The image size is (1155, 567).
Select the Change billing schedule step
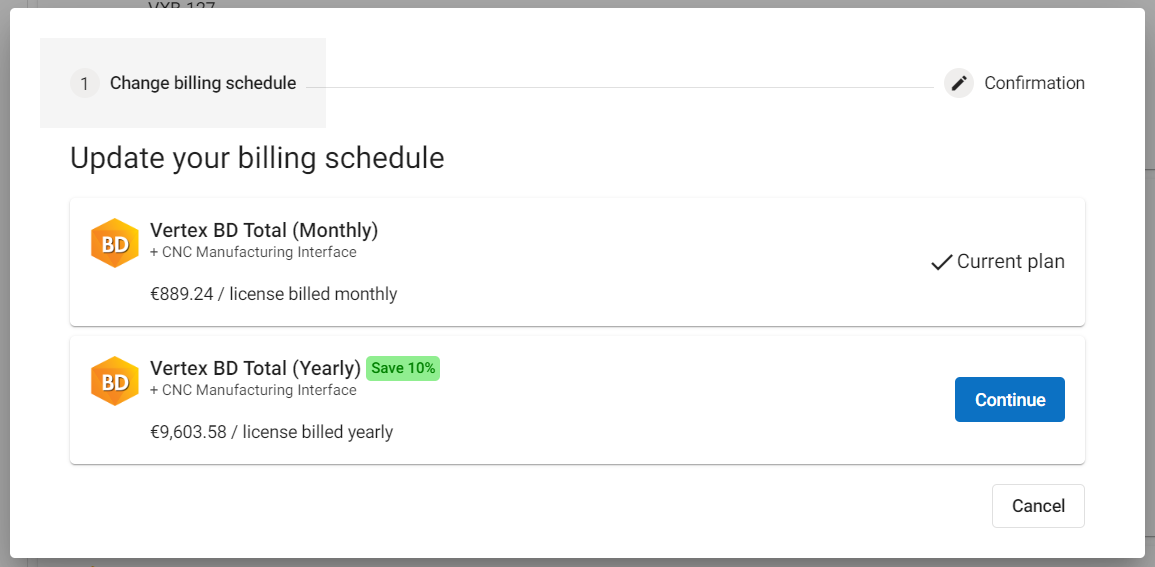pos(202,83)
